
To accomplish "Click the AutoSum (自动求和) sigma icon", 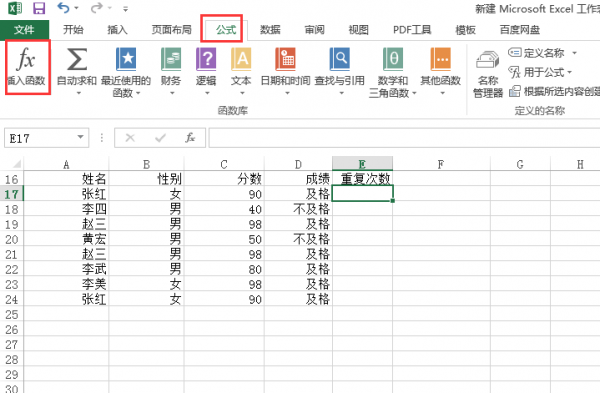I will (x=77, y=59).
